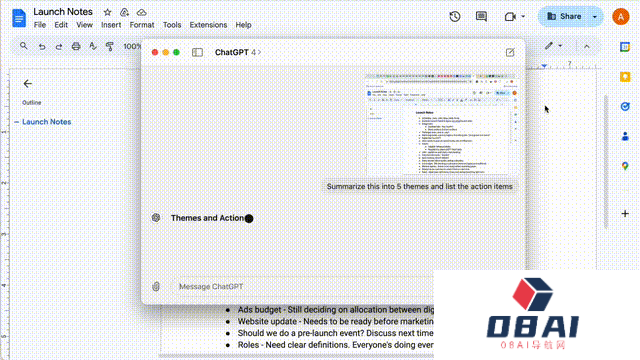Run spelling and grammar check icon
Image resolution: width=640 pixels, height=360 pixels.
(x=93, y=46)
